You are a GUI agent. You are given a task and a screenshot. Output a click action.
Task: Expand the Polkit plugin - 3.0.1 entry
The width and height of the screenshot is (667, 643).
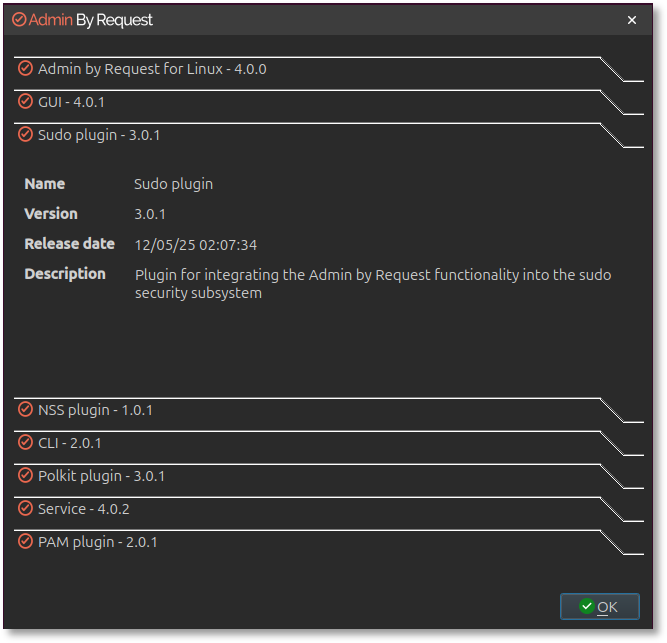[x=101, y=477]
